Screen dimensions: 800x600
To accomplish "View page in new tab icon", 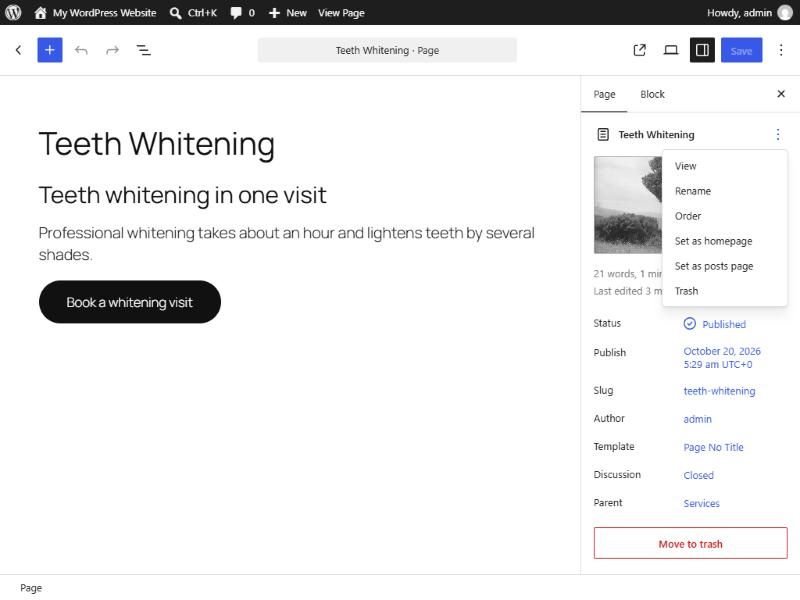I will coord(639,50).
